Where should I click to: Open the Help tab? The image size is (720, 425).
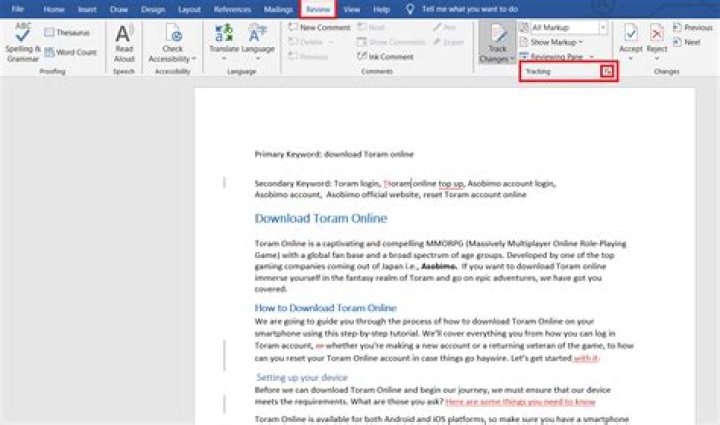tap(381, 9)
